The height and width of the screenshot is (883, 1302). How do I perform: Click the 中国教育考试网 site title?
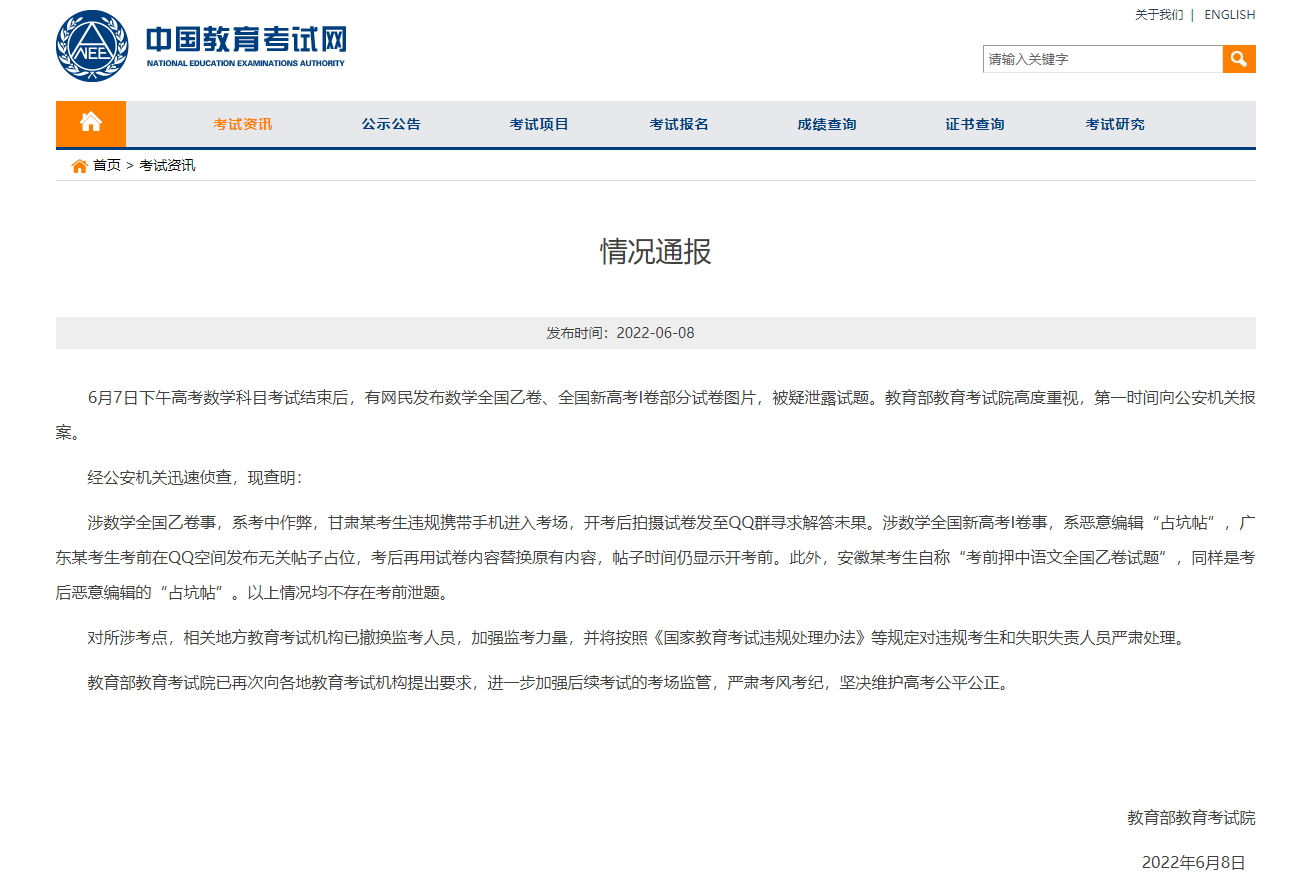pyautogui.click(x=246, y=39)
